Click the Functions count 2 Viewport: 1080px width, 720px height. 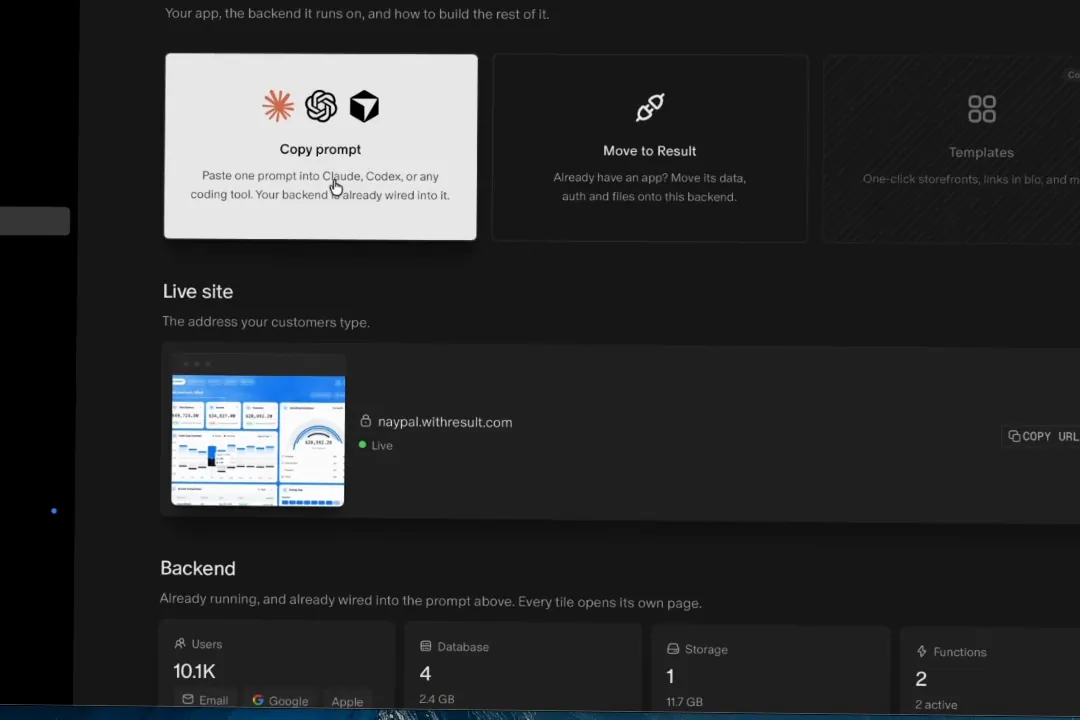click(x=921, y=679)
